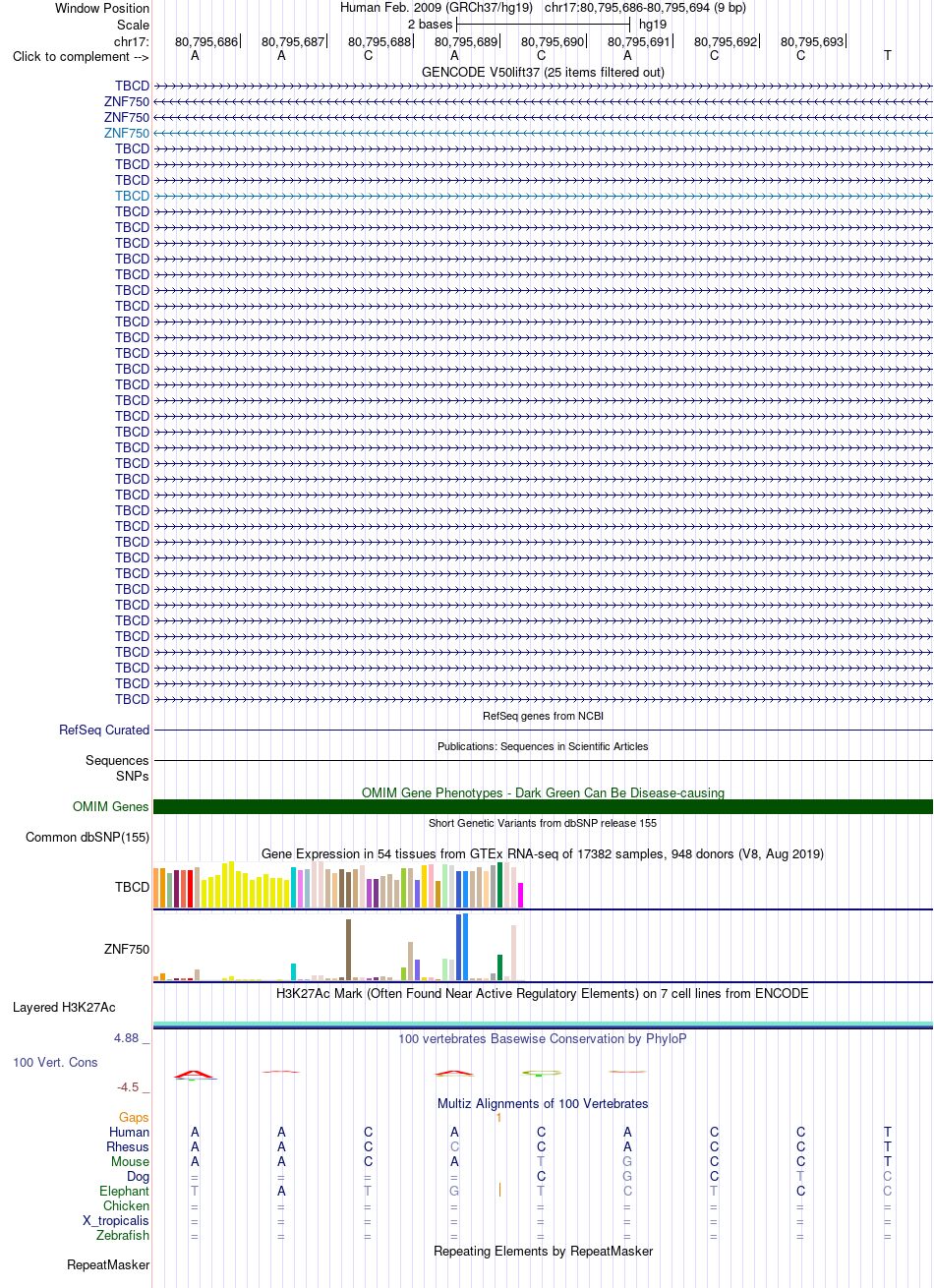Click the cyan bar in ZNF750 expression chart
The image size is (934, 1288).
[294, 971]
